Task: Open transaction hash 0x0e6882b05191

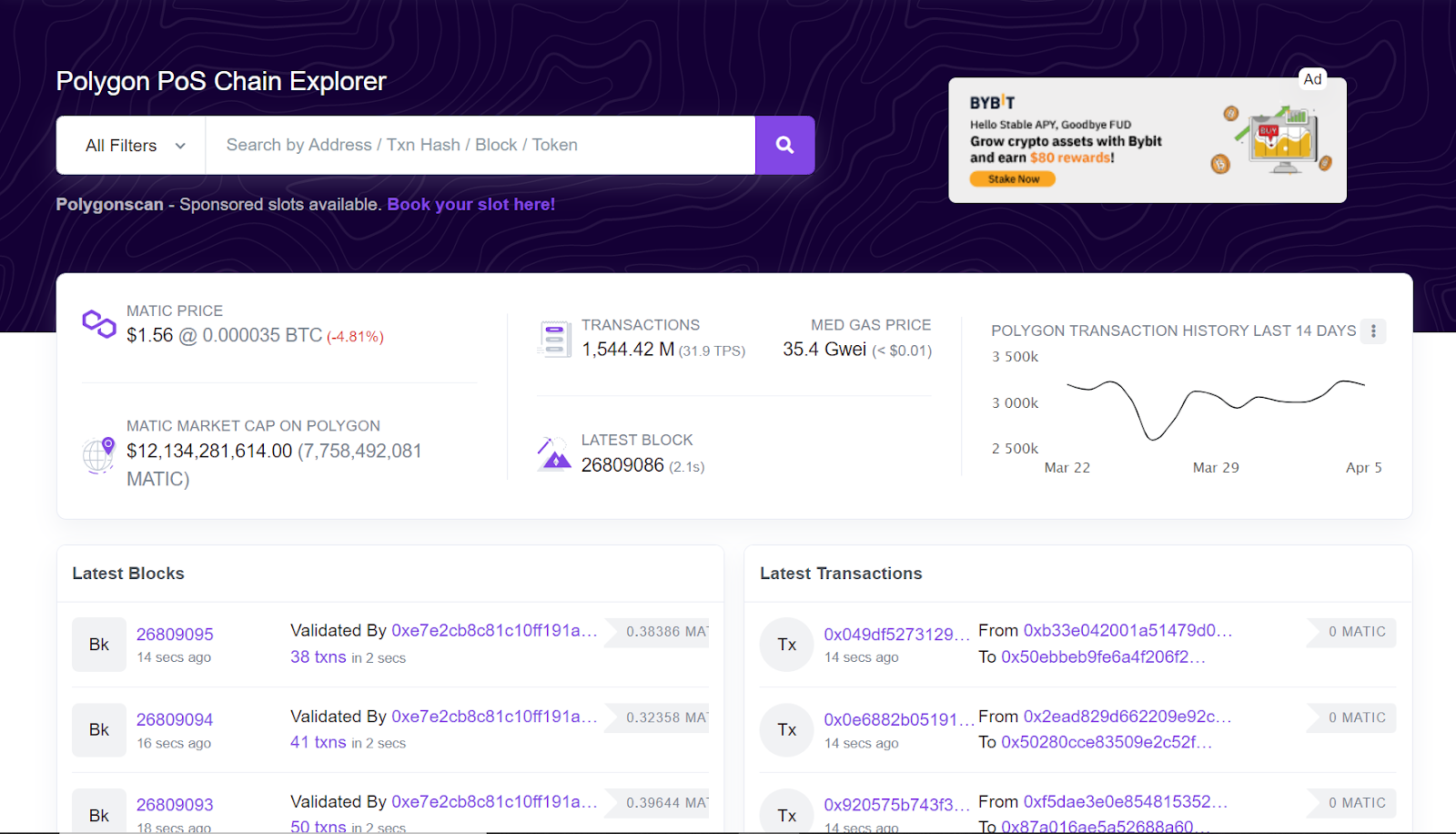Action: coord(898,719)
